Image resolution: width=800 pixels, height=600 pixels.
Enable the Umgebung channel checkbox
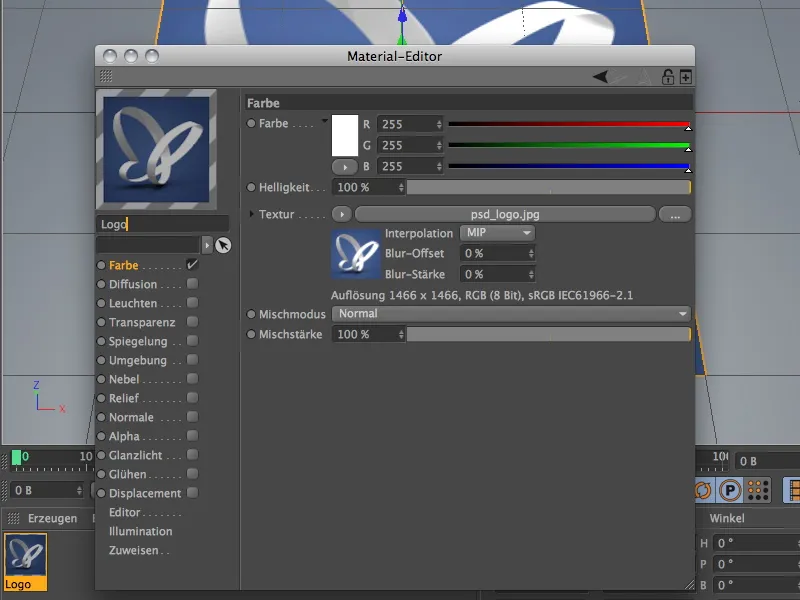pos(192,360)
